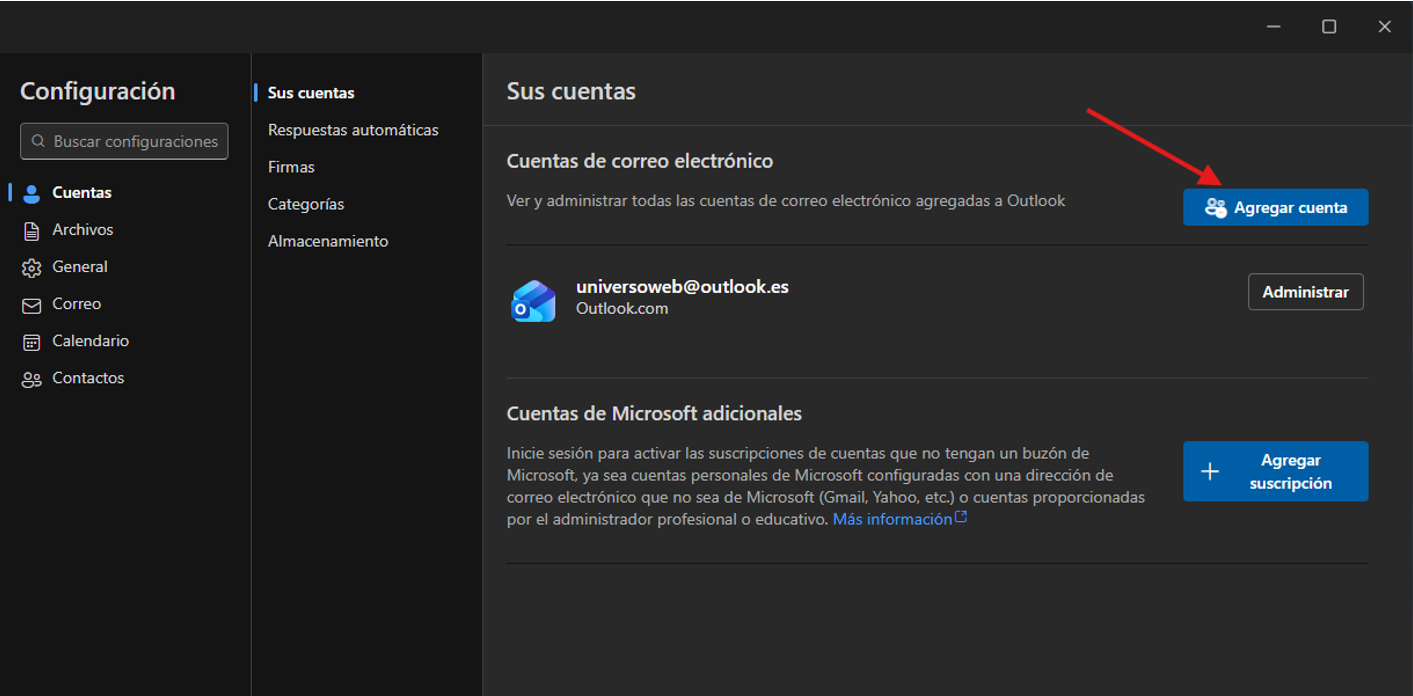This screenshot has height=696, width=1413.
Task: Click the magnifier icon in search box
Action: click(x=39, y=142)
